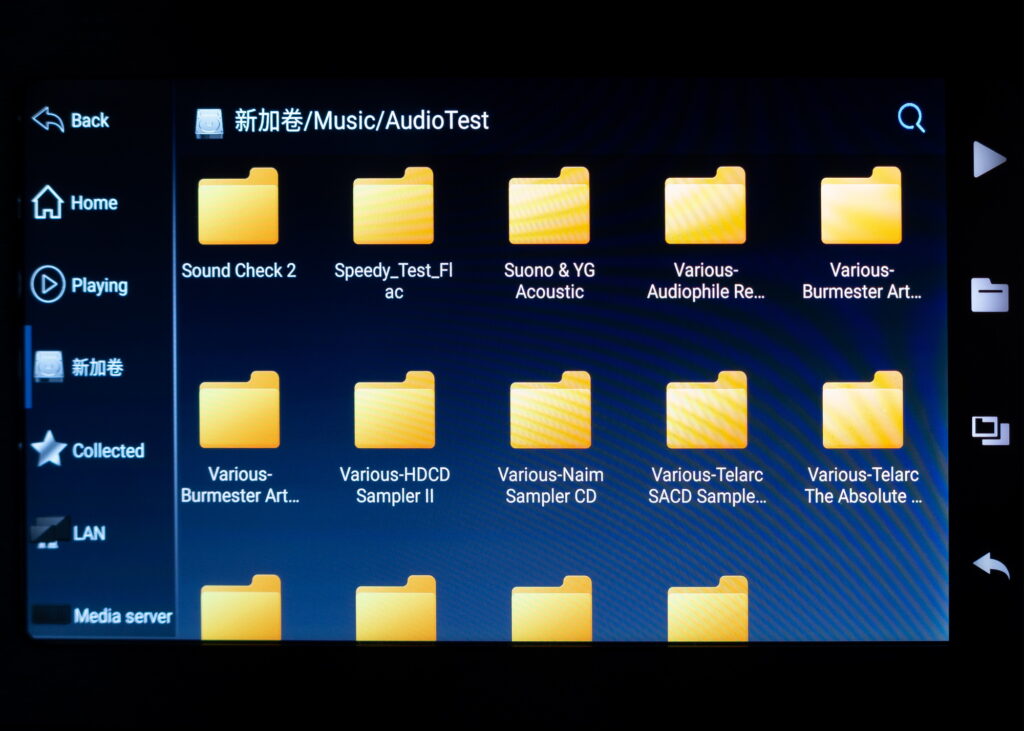The width and height of the screenshot is (1024, 731).
Task: Go back using the Back arrow icon
Action: coord(48,120)
